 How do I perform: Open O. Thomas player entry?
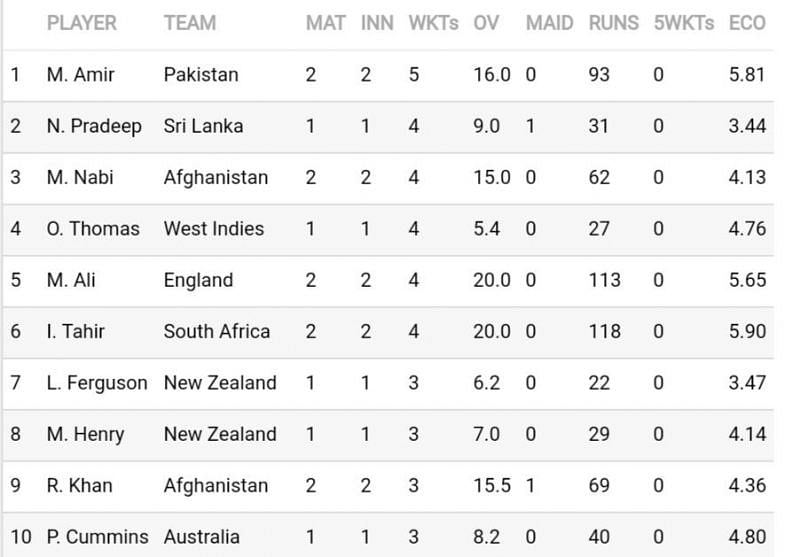[93, 229]
